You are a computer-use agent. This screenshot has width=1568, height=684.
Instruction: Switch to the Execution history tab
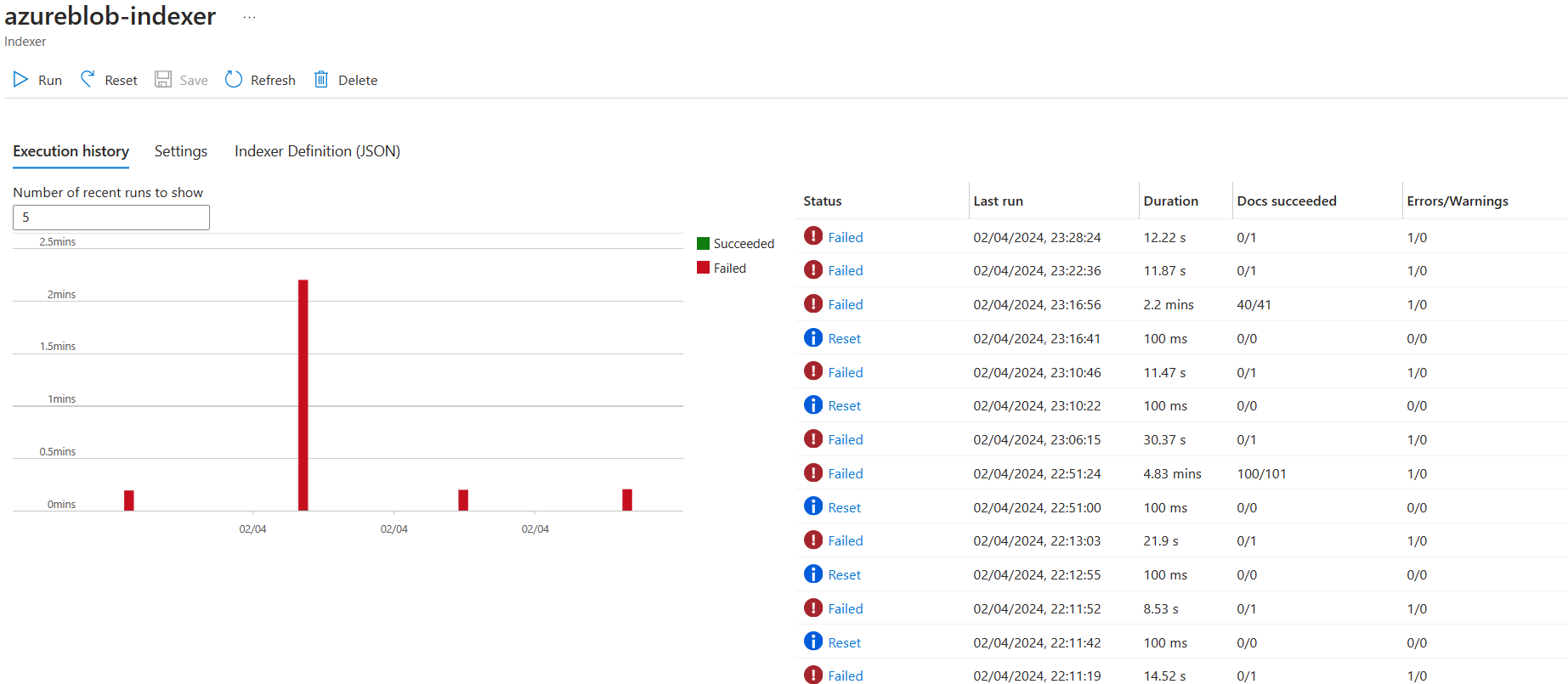pyautogui.click(x=71, y=151)
